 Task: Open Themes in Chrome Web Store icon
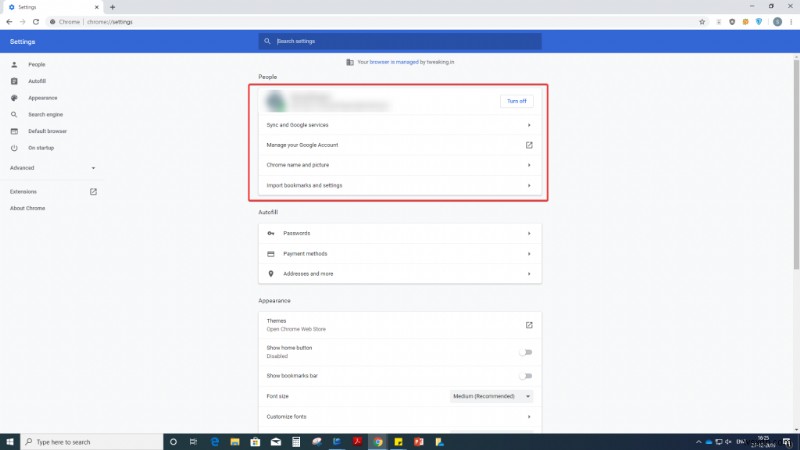(529, 325)
